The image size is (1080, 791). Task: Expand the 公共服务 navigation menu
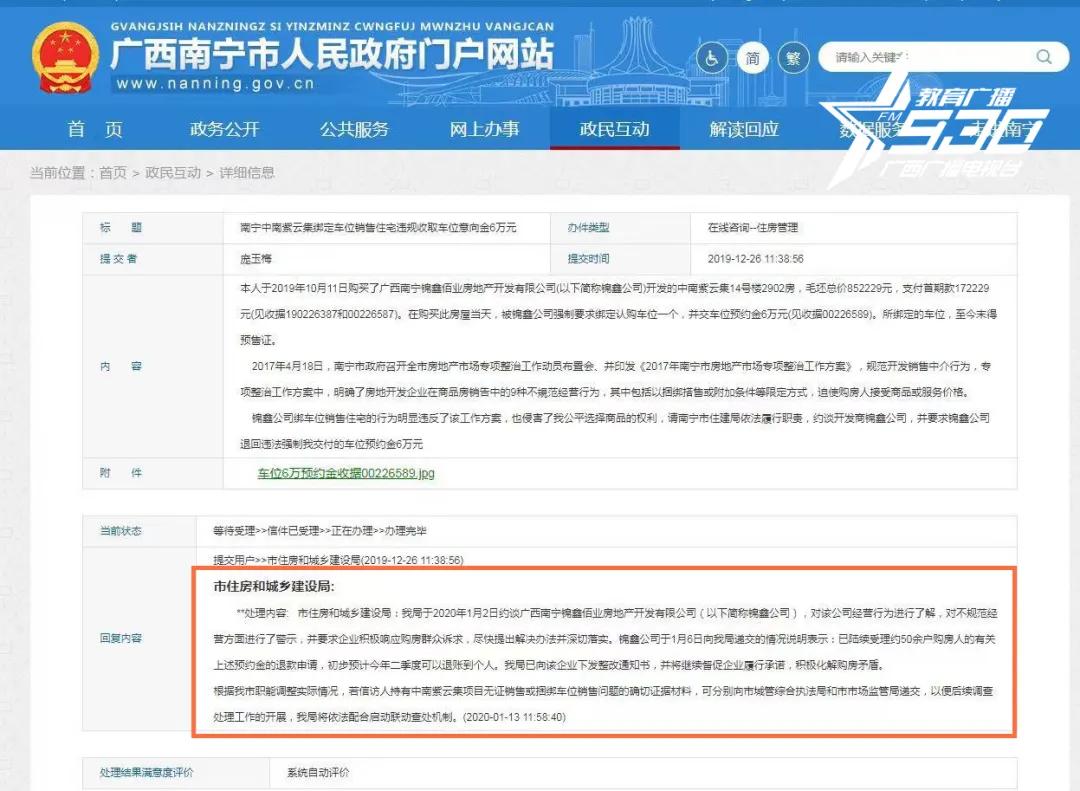click(353, 129)
